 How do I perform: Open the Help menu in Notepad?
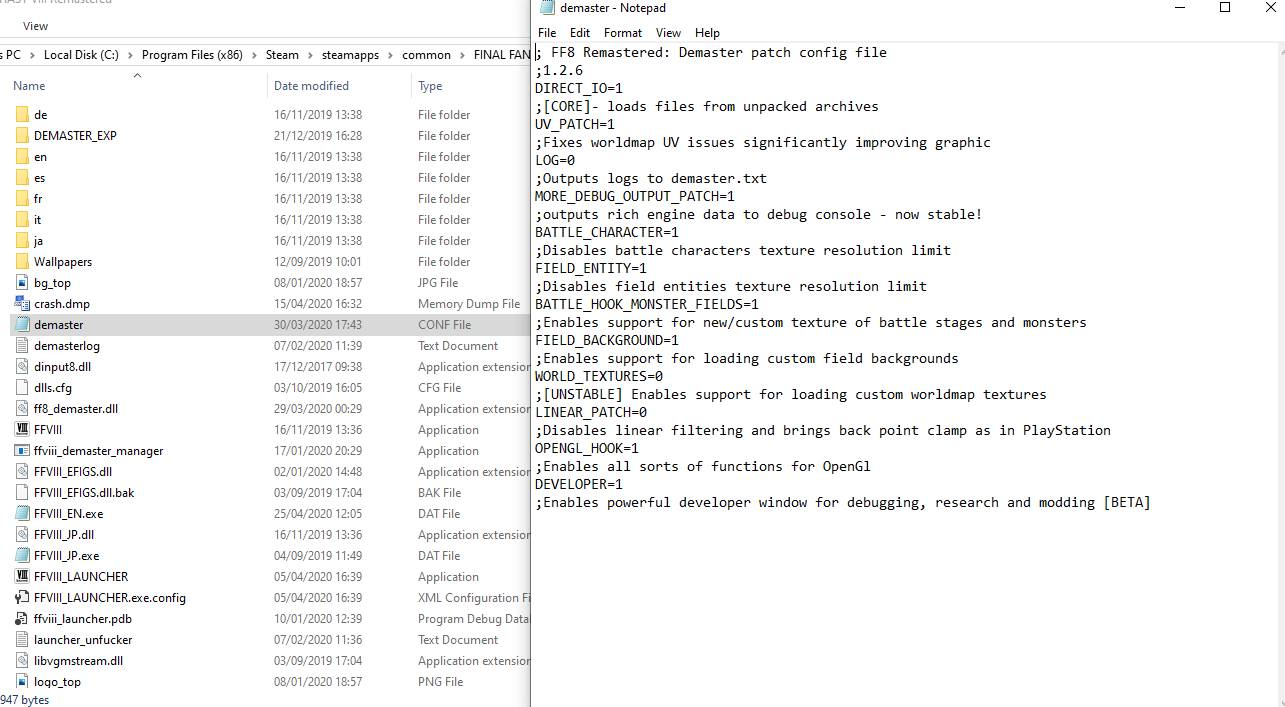click(x=707, y=33)
